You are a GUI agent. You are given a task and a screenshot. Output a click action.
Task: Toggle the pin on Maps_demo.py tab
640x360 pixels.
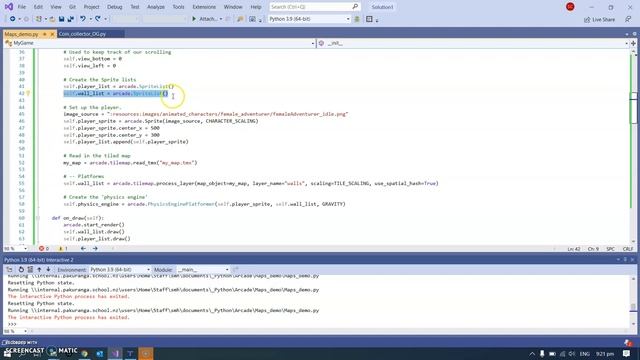click(x=44, y=34)
